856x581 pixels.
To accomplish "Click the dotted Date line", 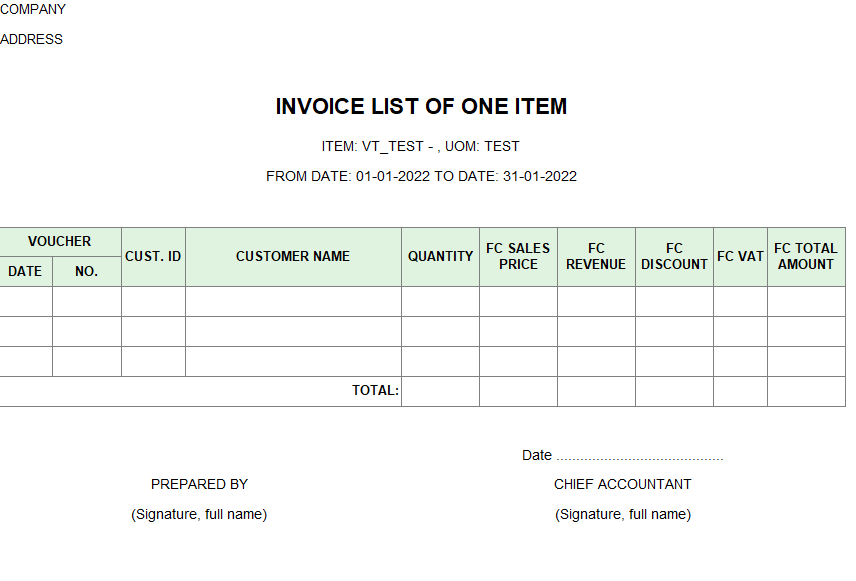I will point(640,457).
